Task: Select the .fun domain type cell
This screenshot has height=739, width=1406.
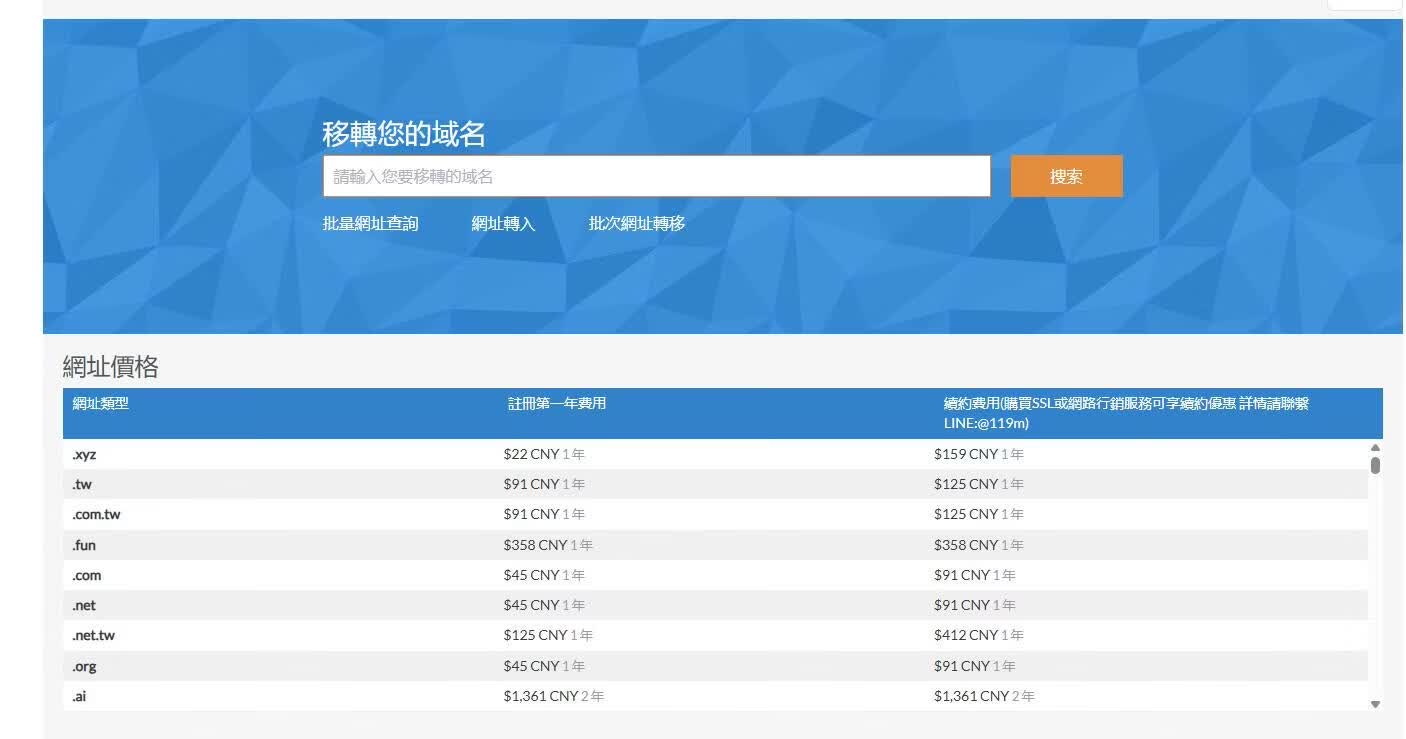Action: [x=84, y=545]
